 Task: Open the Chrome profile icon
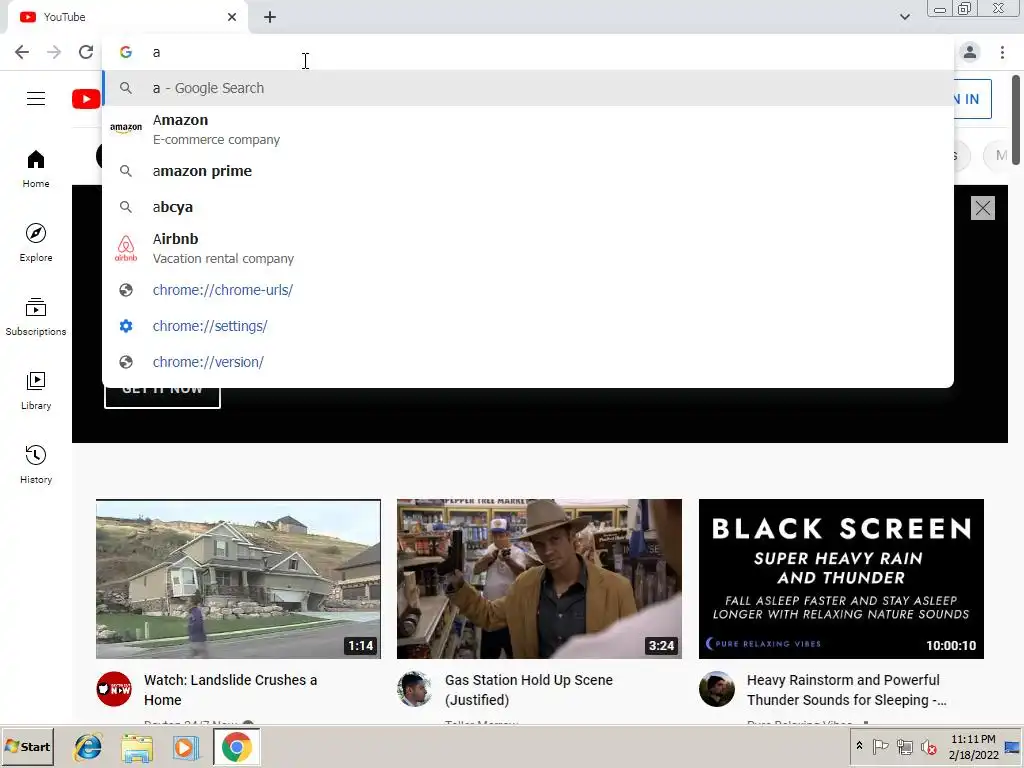tap(970, 52)
